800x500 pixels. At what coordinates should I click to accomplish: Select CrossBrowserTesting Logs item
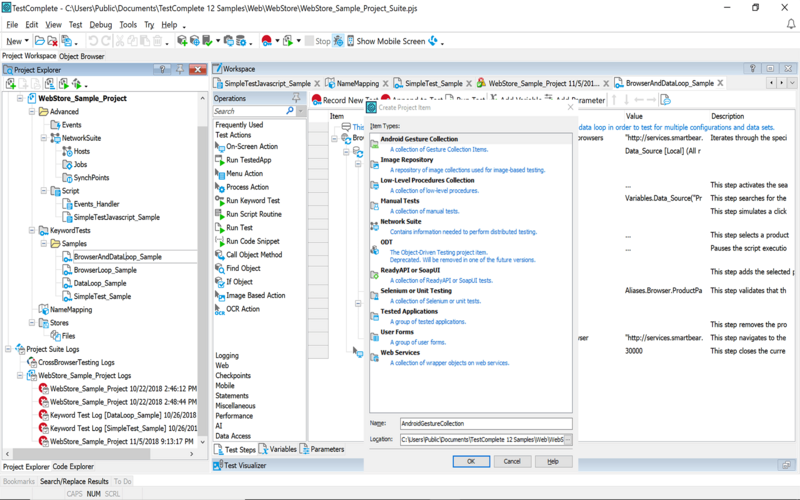coord(76,362)
